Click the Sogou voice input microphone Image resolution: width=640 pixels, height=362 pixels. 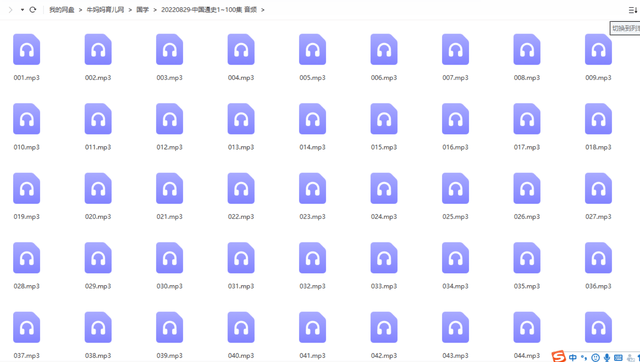point(607,358)
